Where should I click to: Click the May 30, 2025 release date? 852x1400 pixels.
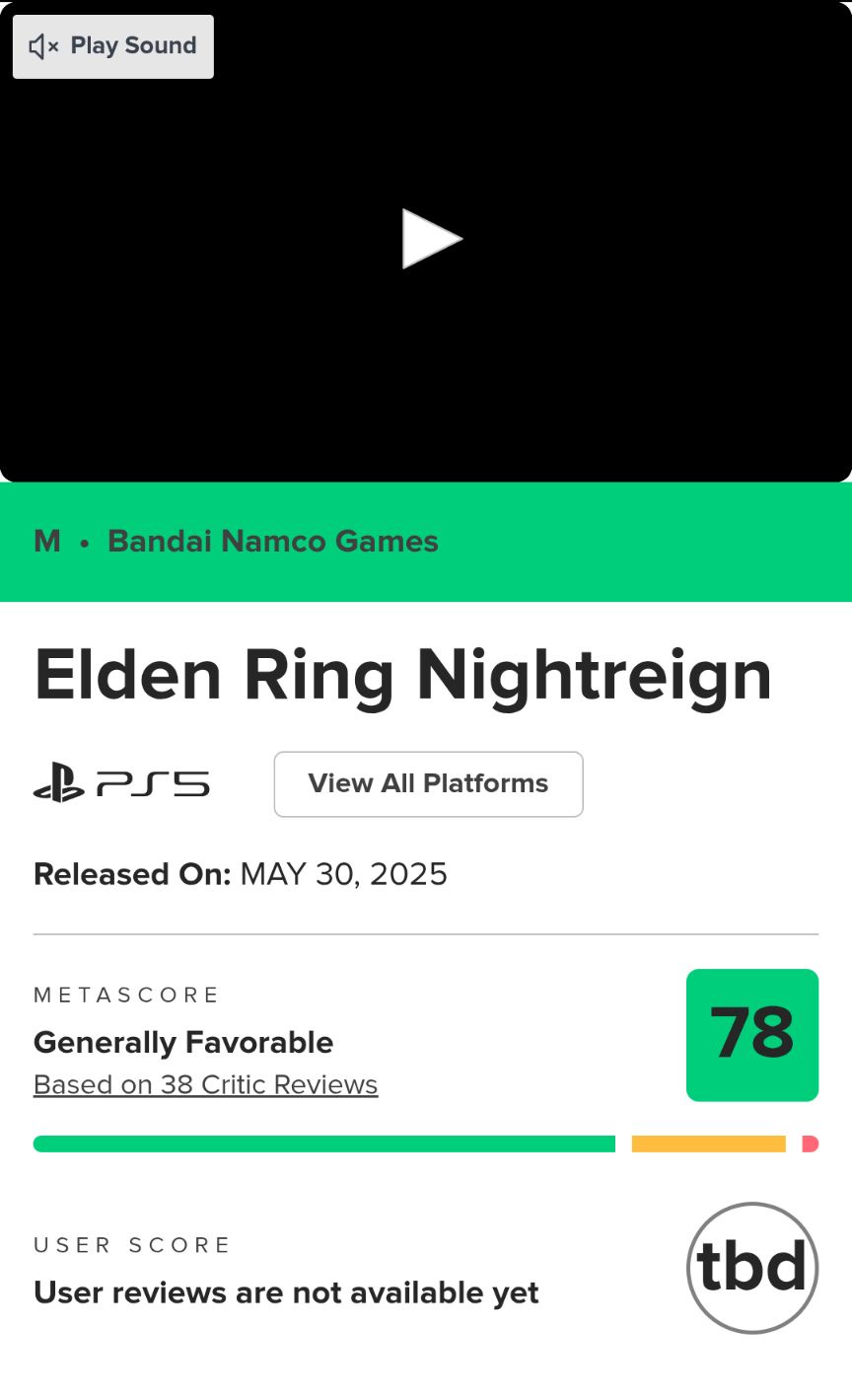click(343, 875)
